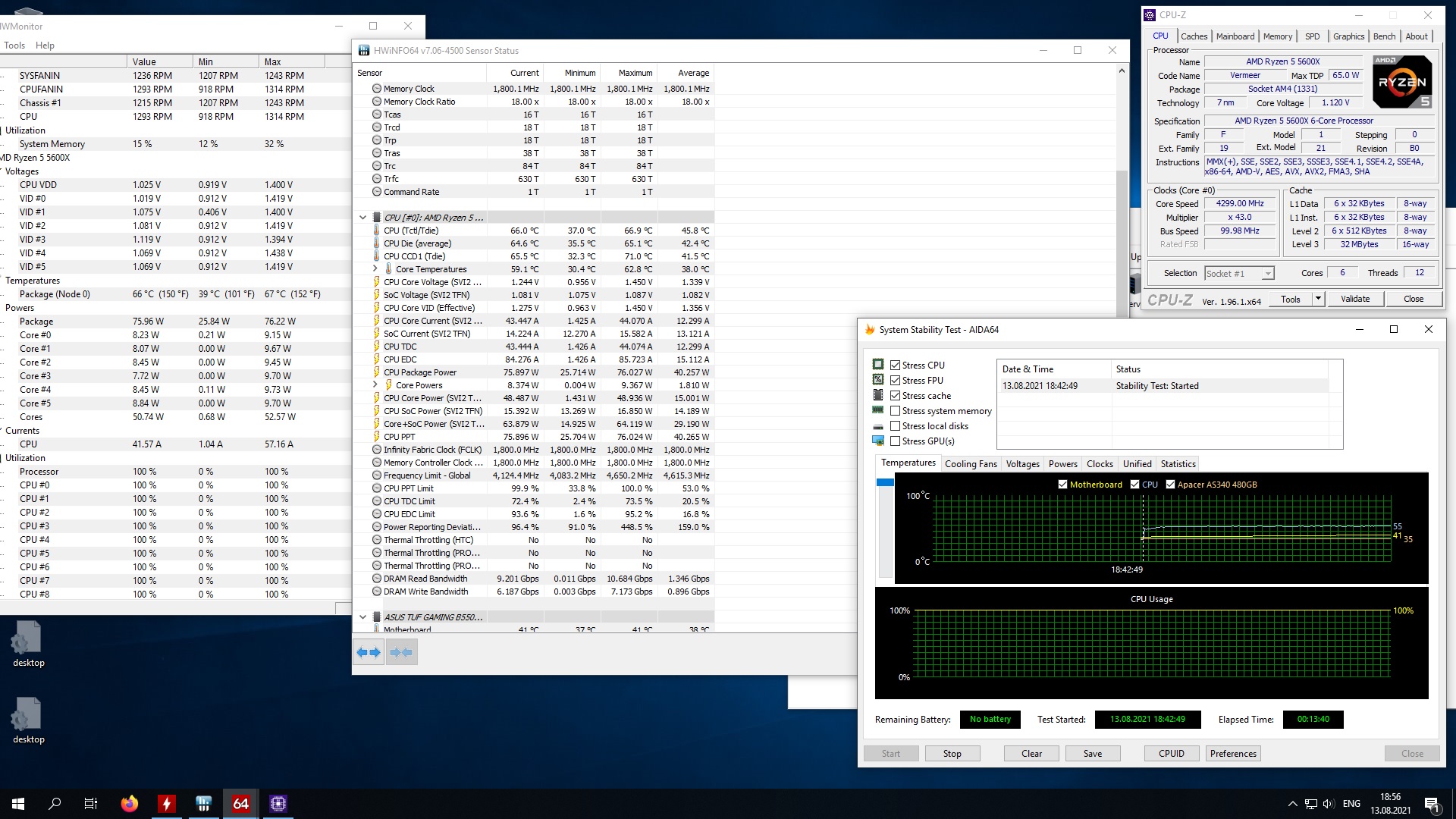Toggle Motherboard graph checkbox
The width and height of the screenshot is (1456, 819).
pos(1062,485)
